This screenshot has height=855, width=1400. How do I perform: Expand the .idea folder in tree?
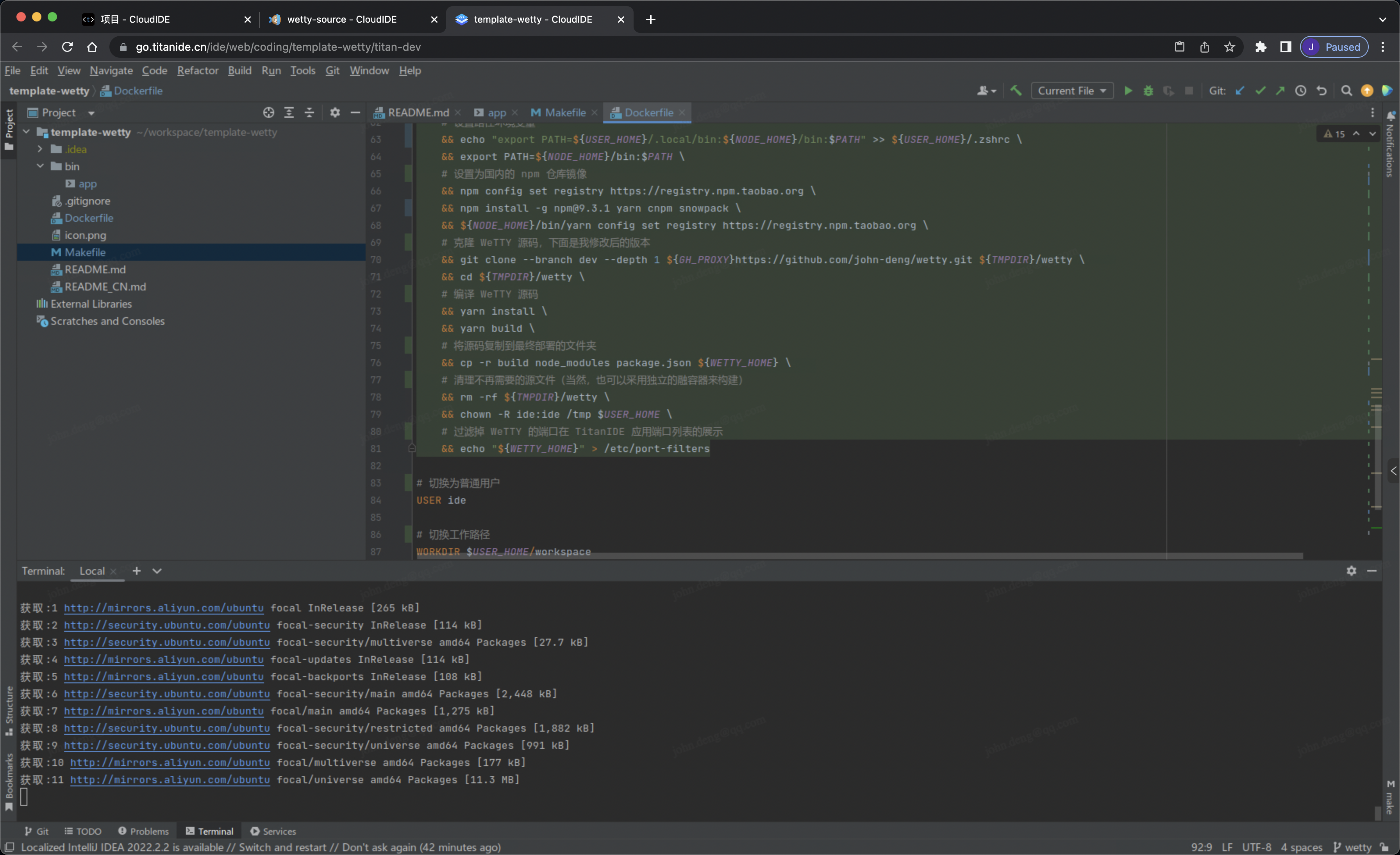(40, 149)
